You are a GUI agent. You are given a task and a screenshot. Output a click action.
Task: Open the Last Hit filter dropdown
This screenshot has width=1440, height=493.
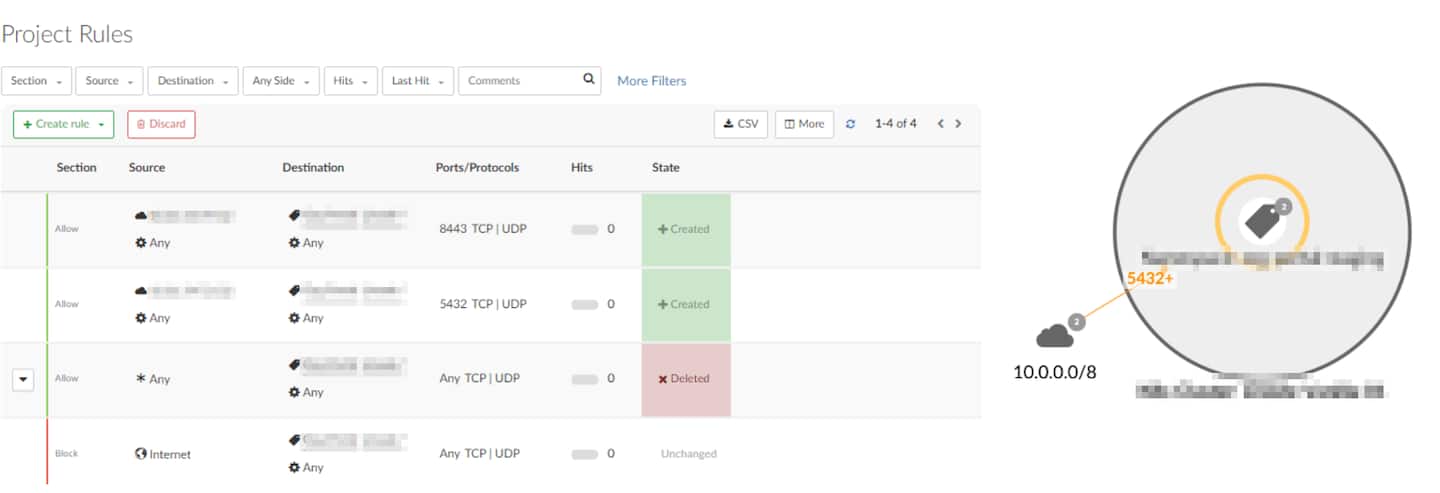tap(418, 81)
